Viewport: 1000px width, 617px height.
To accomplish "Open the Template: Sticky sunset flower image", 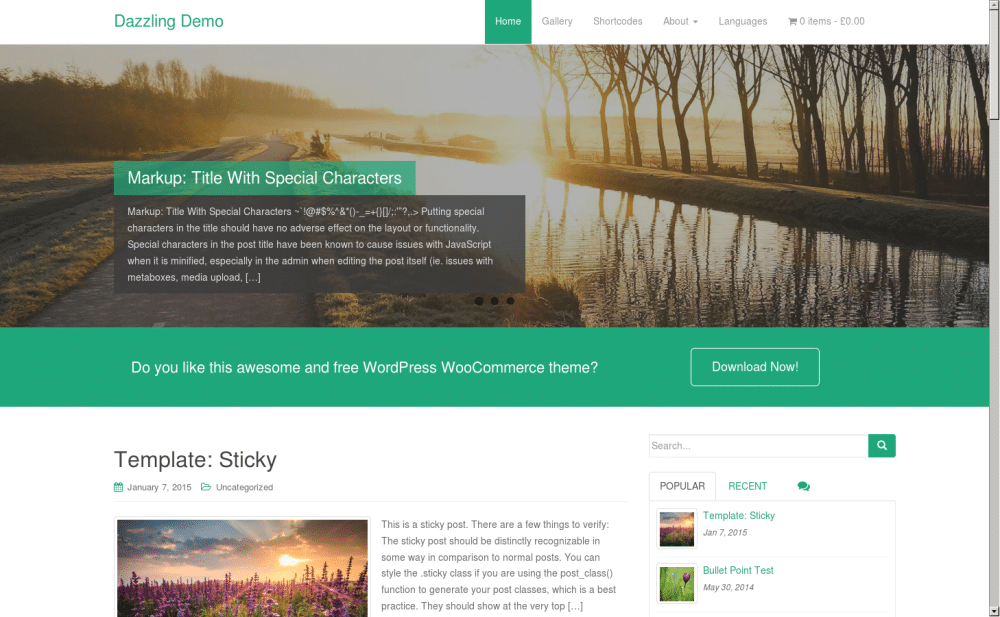I will point(242,568).
